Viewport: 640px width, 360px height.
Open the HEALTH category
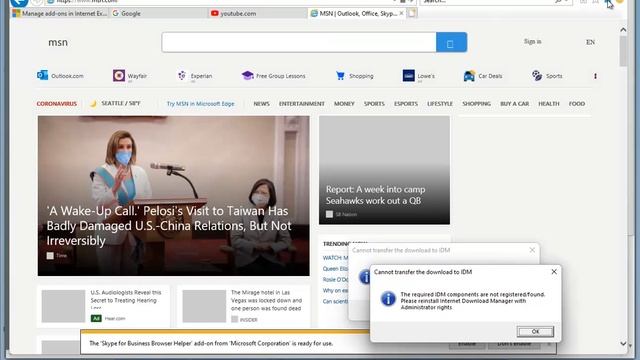click(549, 104)
